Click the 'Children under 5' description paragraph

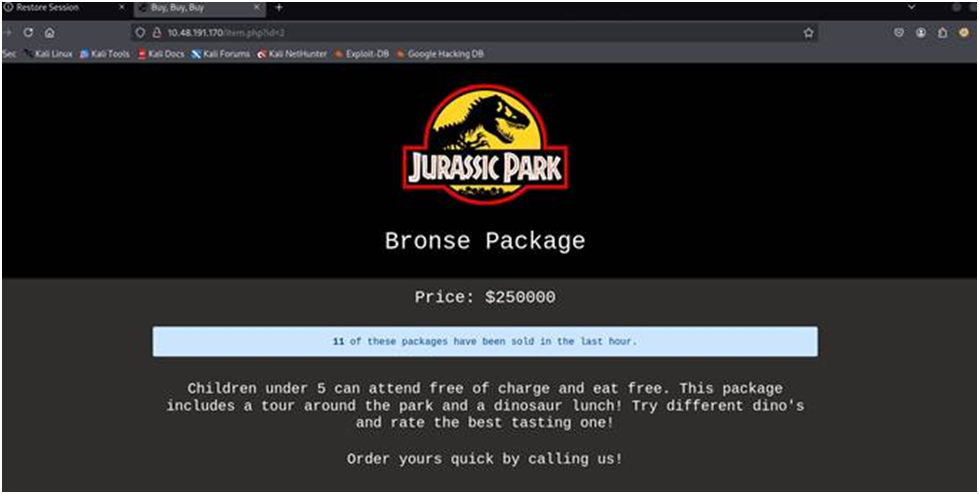coord(485,405)
